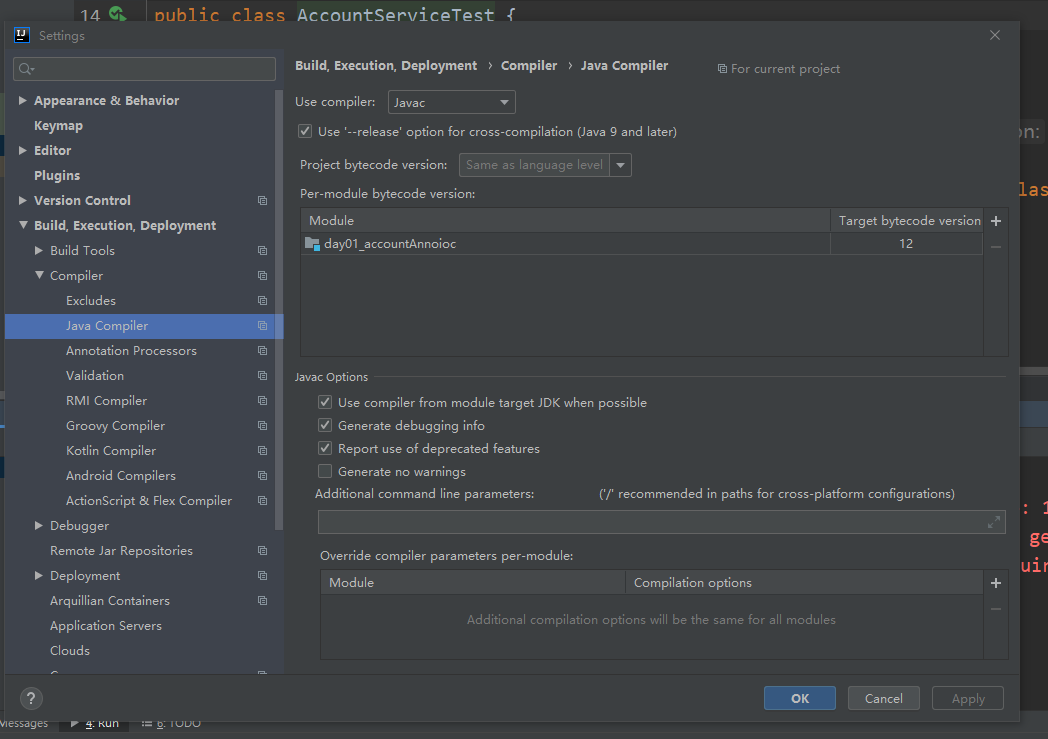Viewport: 1048px width, 739px height.
Task: Open Keymap settings page
Action: click(x=58, y=126)
